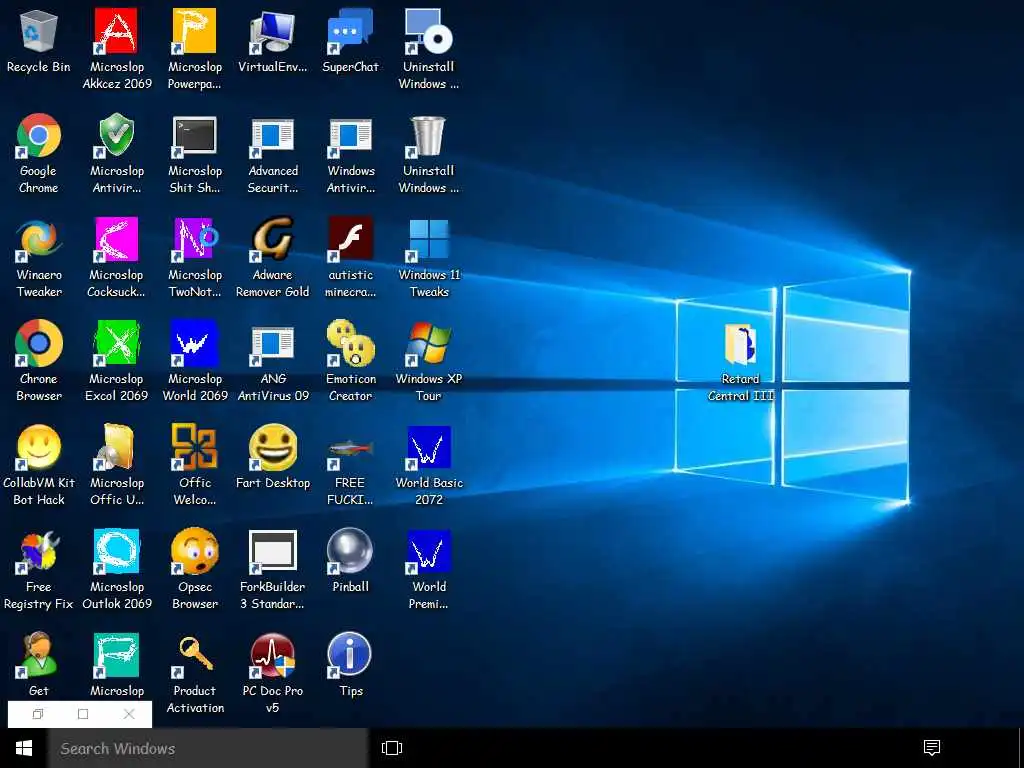Screen dimensions: 1024x768
Task: Open Task View on the taskbar
Action: pyautogui.click(x=392, y=748)
